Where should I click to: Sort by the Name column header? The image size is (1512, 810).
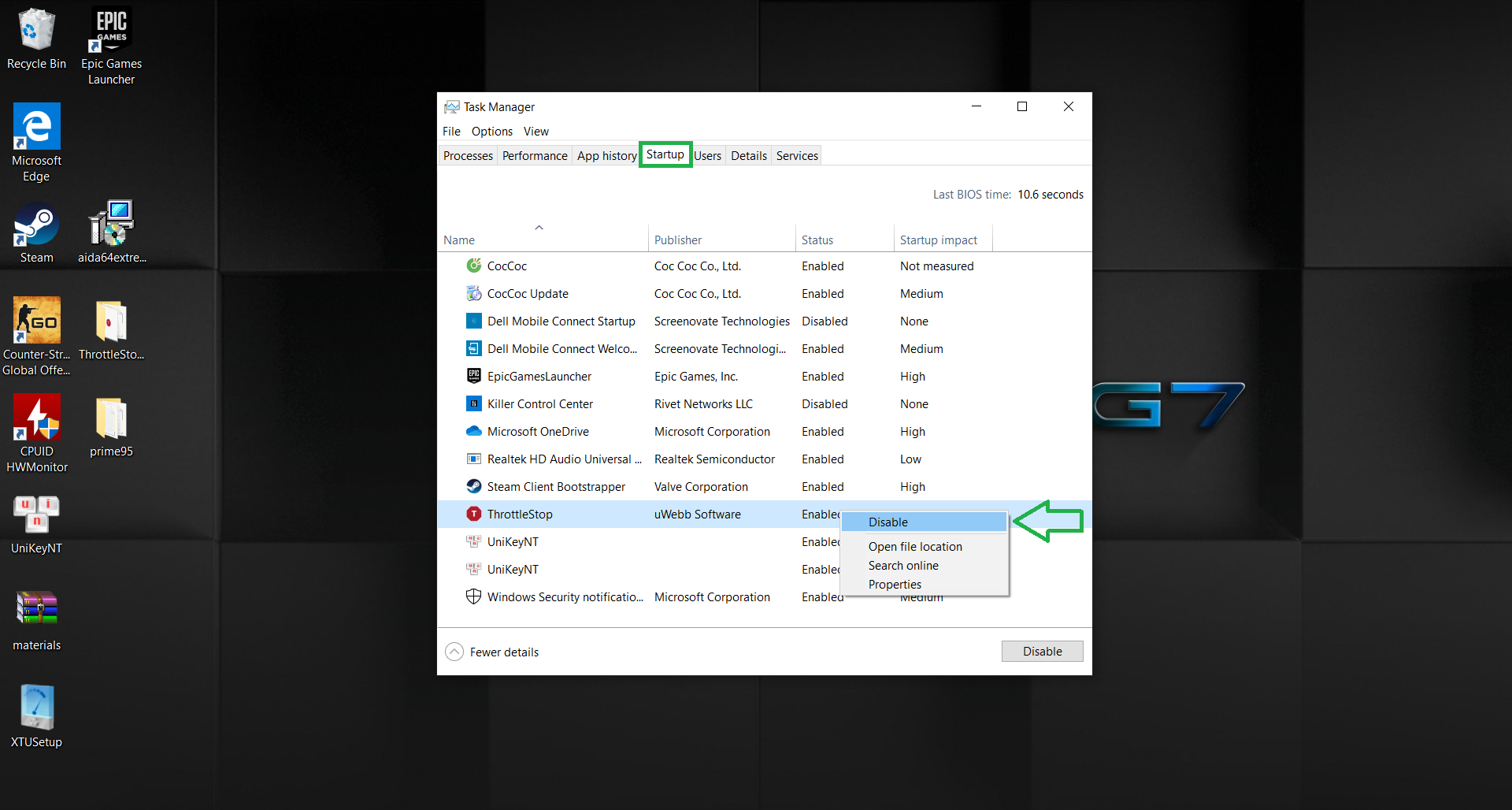click(x=543, y=238)
